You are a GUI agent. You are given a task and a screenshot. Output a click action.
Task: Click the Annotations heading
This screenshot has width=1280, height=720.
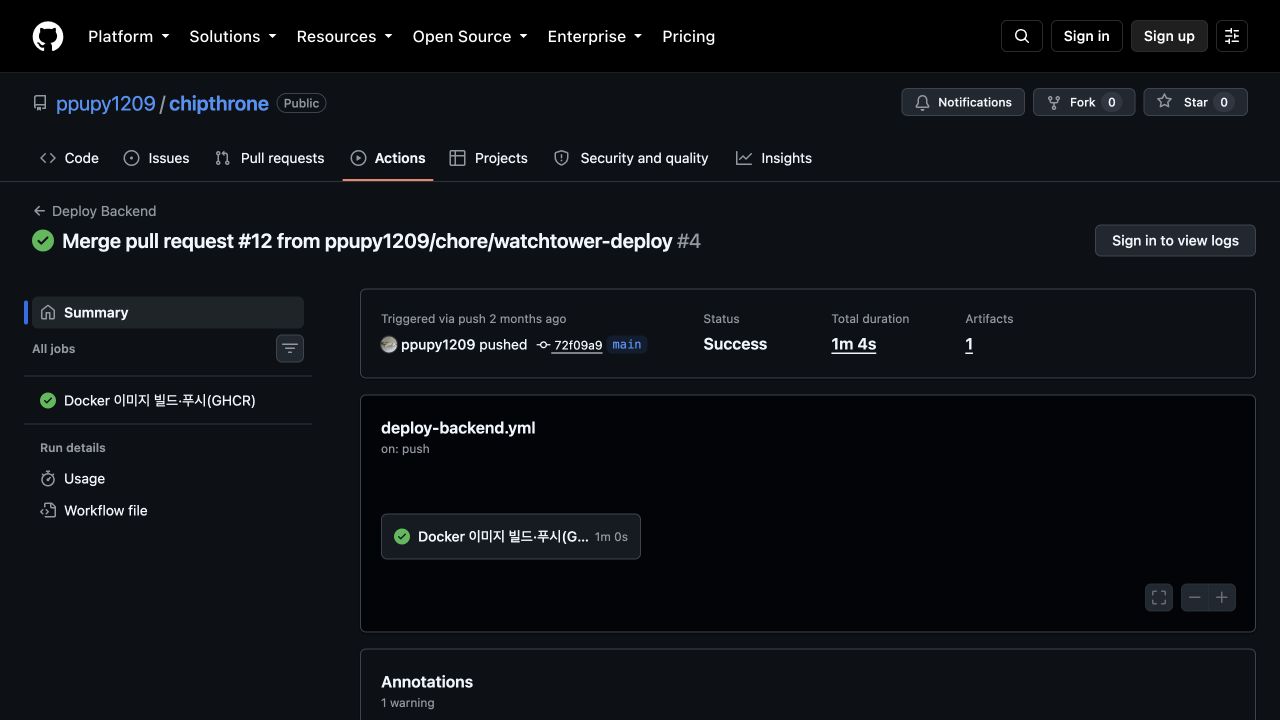[427, 682]
